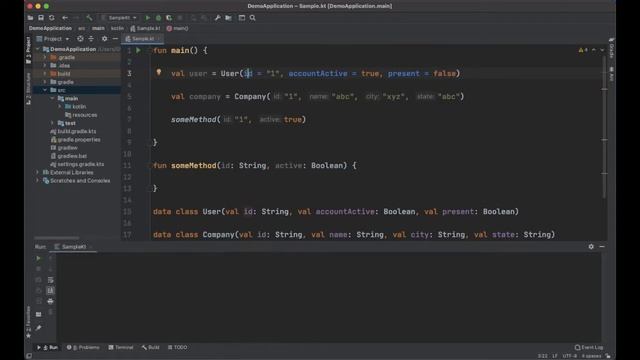Expand the .gradle folder
The height and width of the screenshot is (360, 640).
point(45,58)
